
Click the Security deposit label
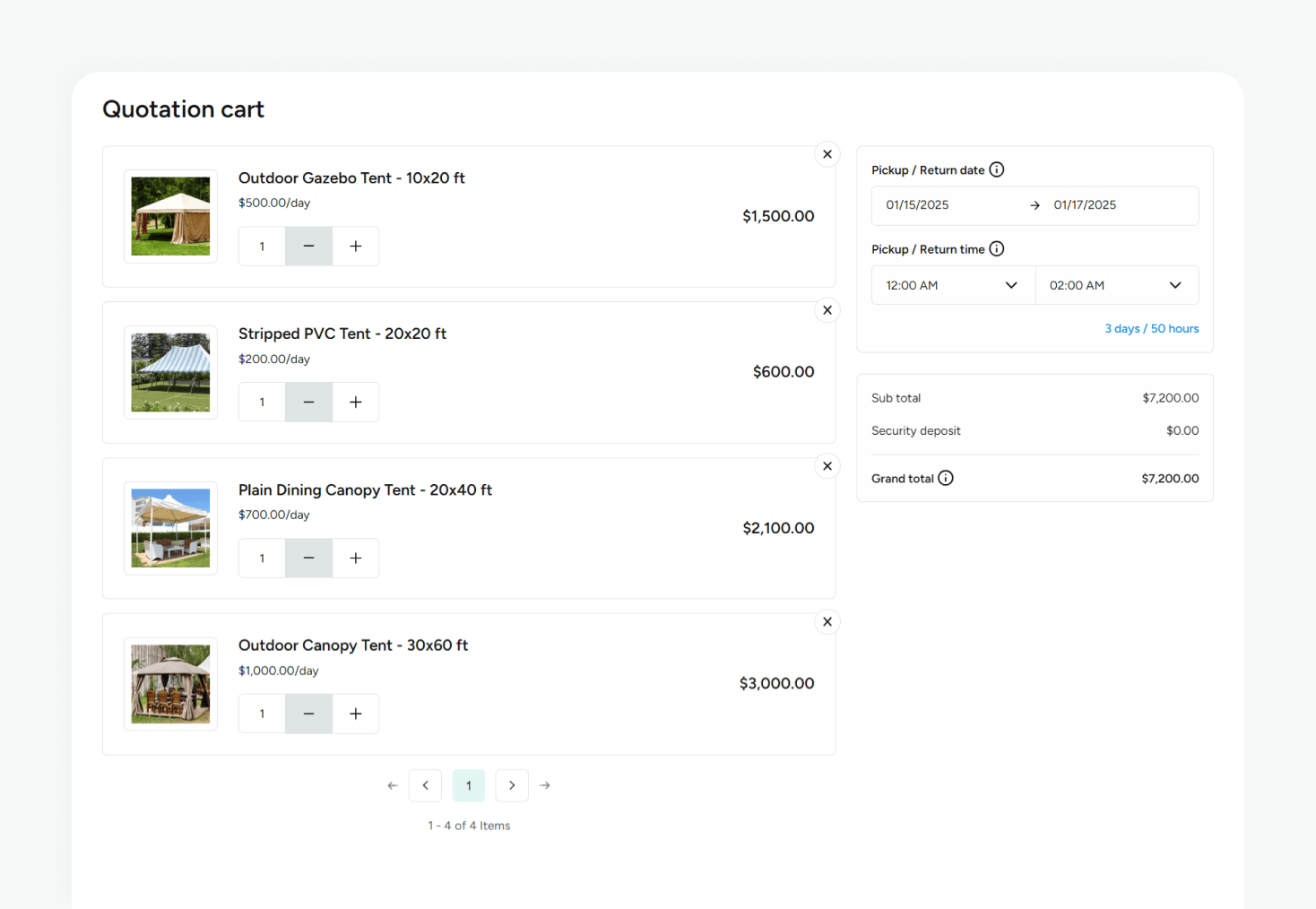coord(916,431)
